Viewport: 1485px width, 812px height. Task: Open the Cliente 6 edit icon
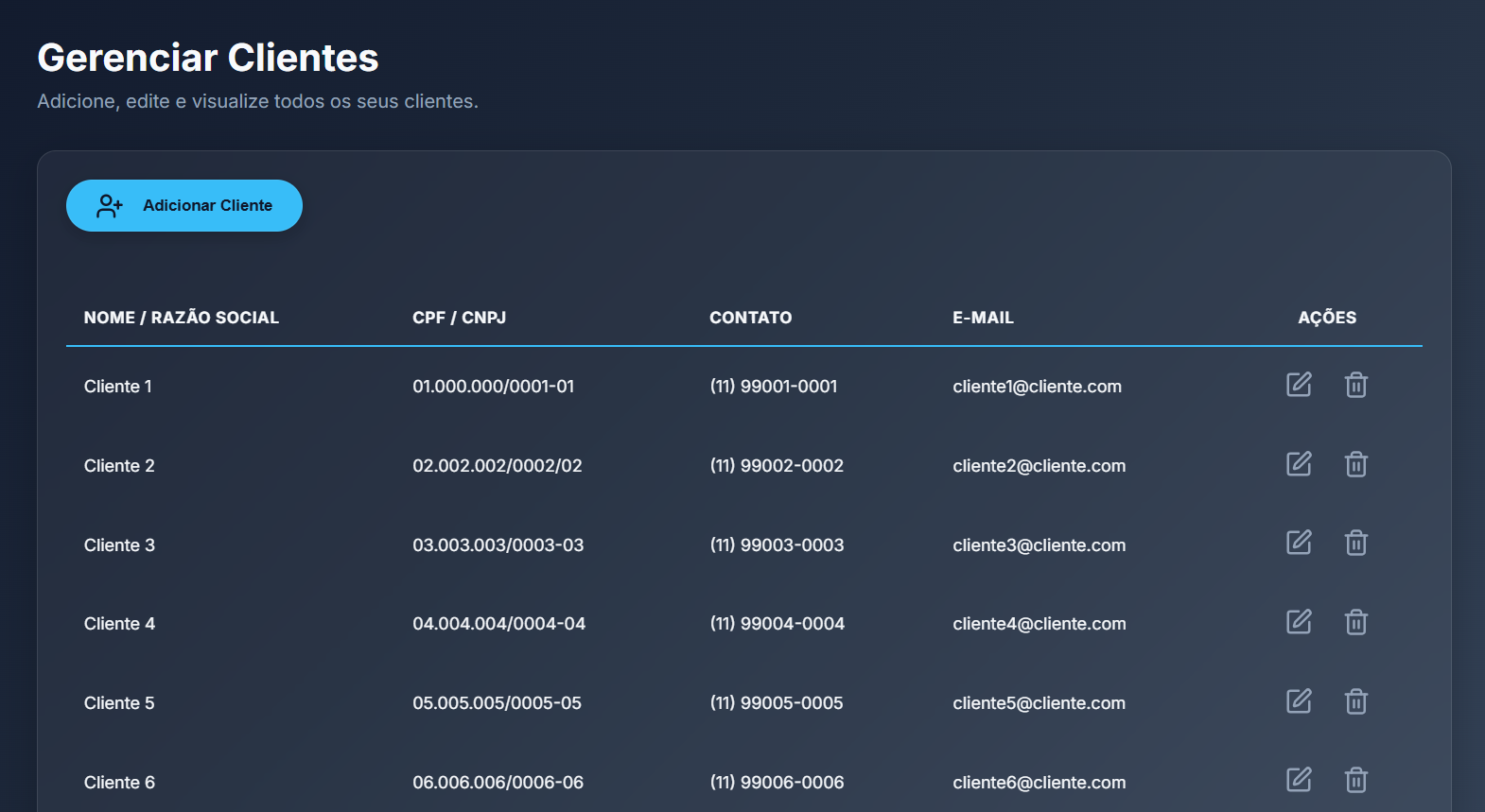coord(1299,780)
